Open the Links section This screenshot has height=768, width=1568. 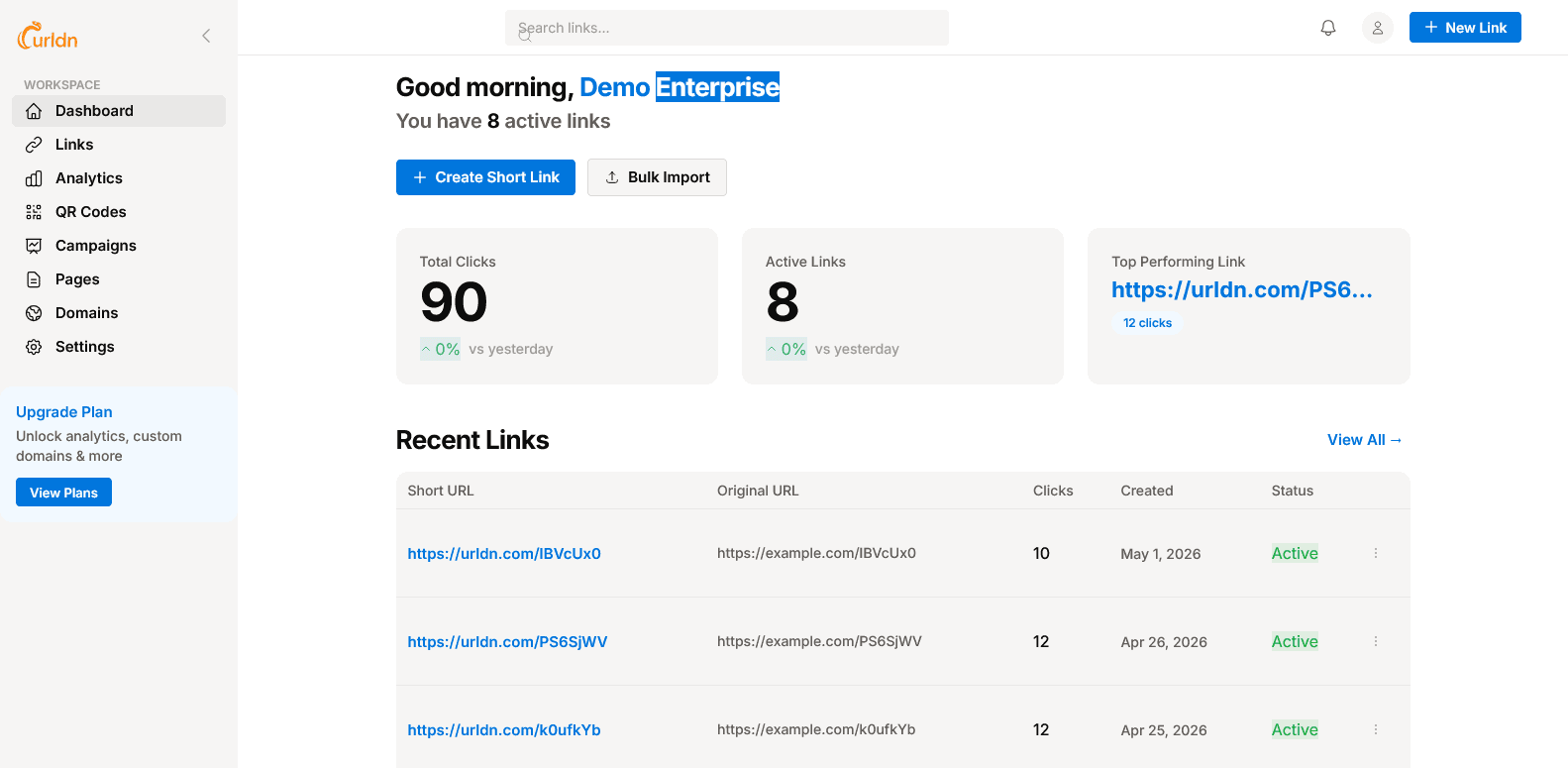[x=119, y=145]
